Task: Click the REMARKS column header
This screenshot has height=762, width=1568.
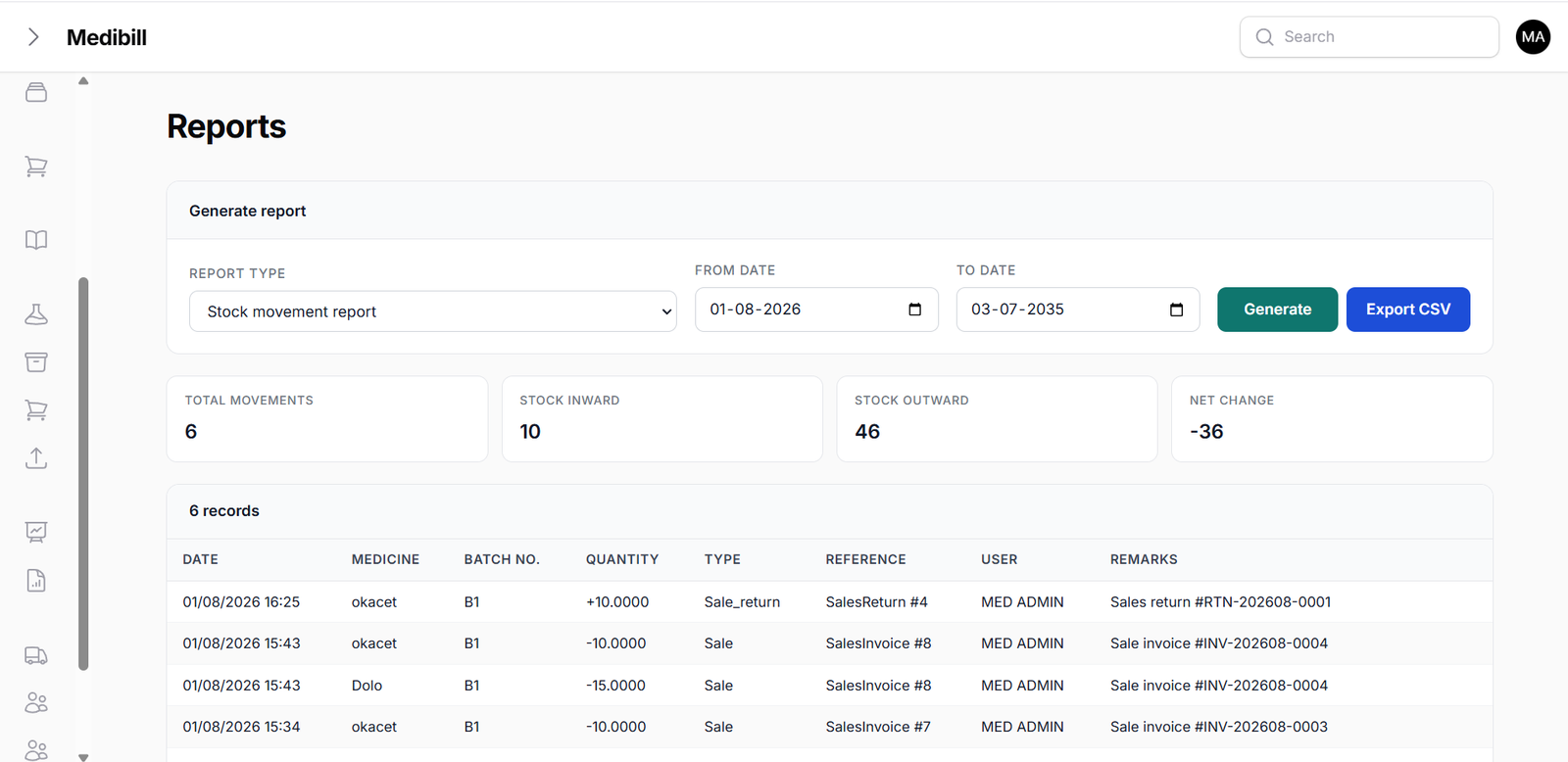Action: (1144, 559)
